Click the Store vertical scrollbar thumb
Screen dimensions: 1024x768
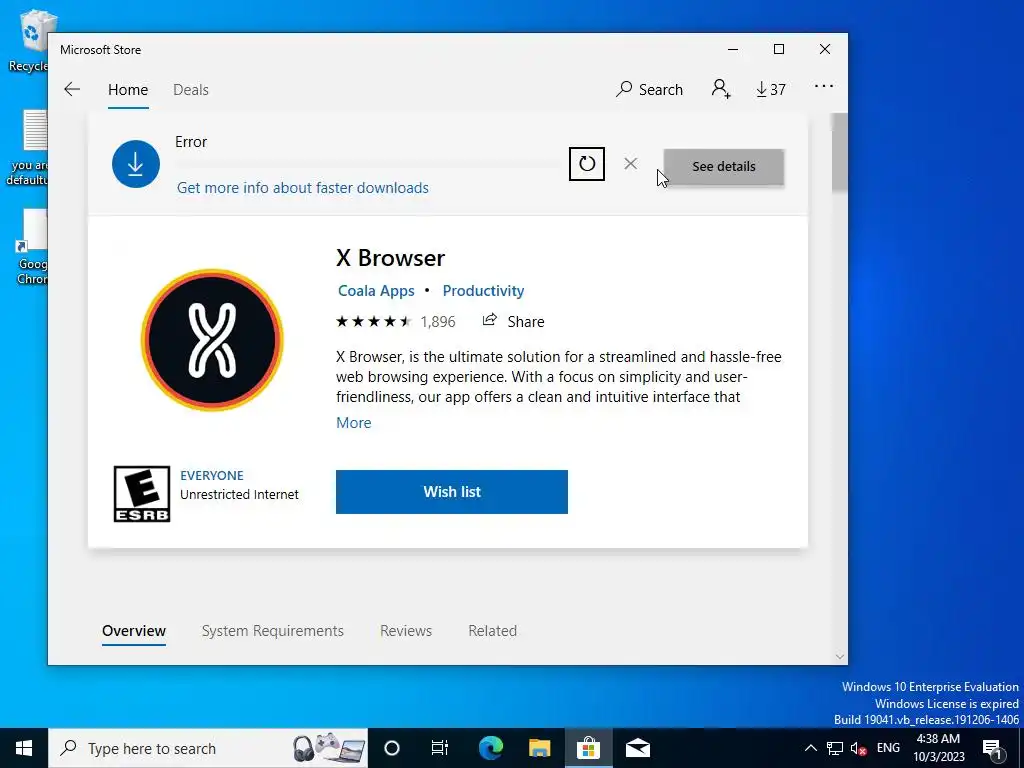click(x=839, y=153)
